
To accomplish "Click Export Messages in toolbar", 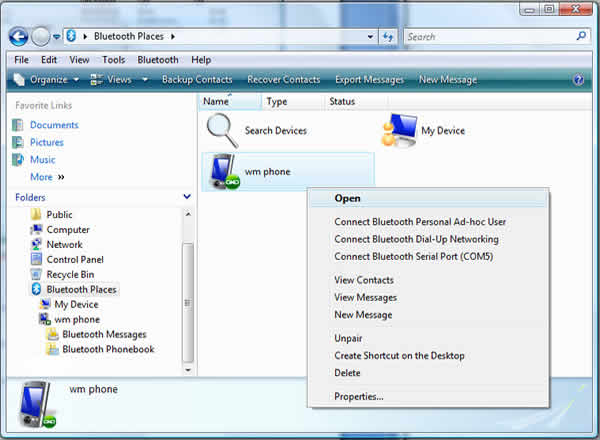I will click(x=369, y=80).
